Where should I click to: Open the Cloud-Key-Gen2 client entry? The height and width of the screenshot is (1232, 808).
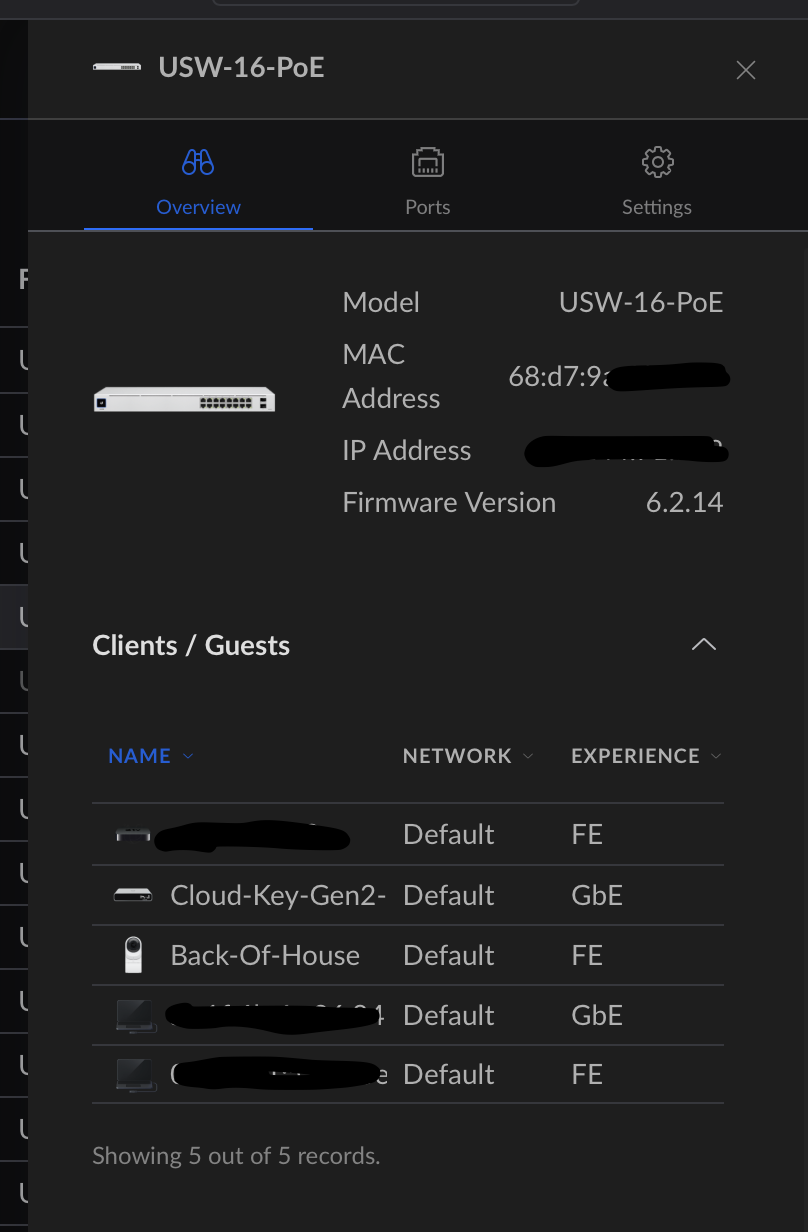278,895
